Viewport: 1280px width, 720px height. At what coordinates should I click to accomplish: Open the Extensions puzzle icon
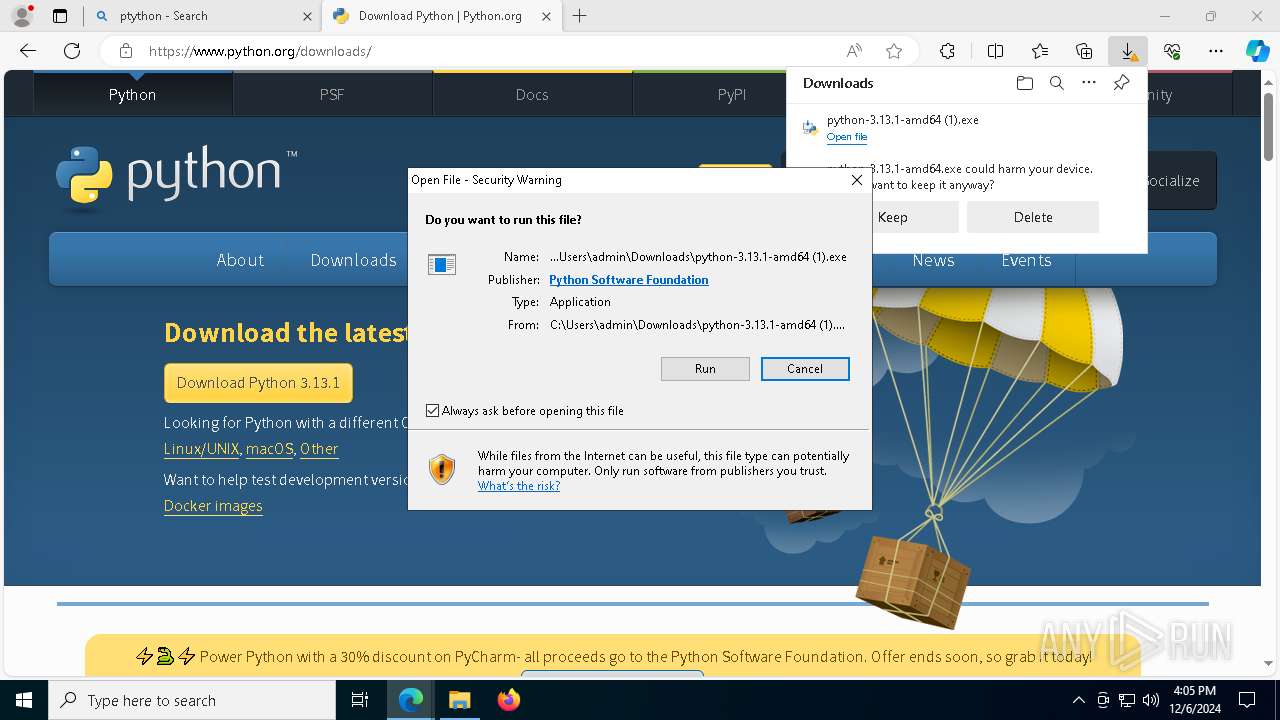click(947, 51)
